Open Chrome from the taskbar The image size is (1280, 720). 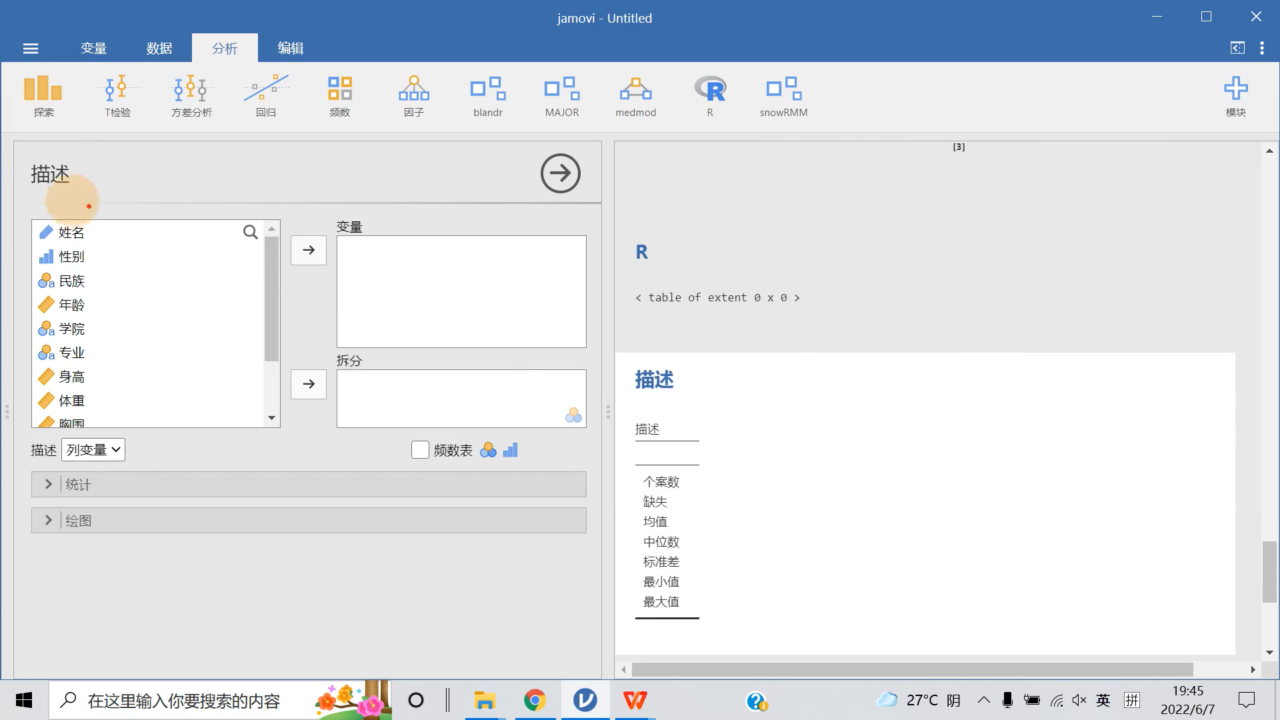[535, 700]
